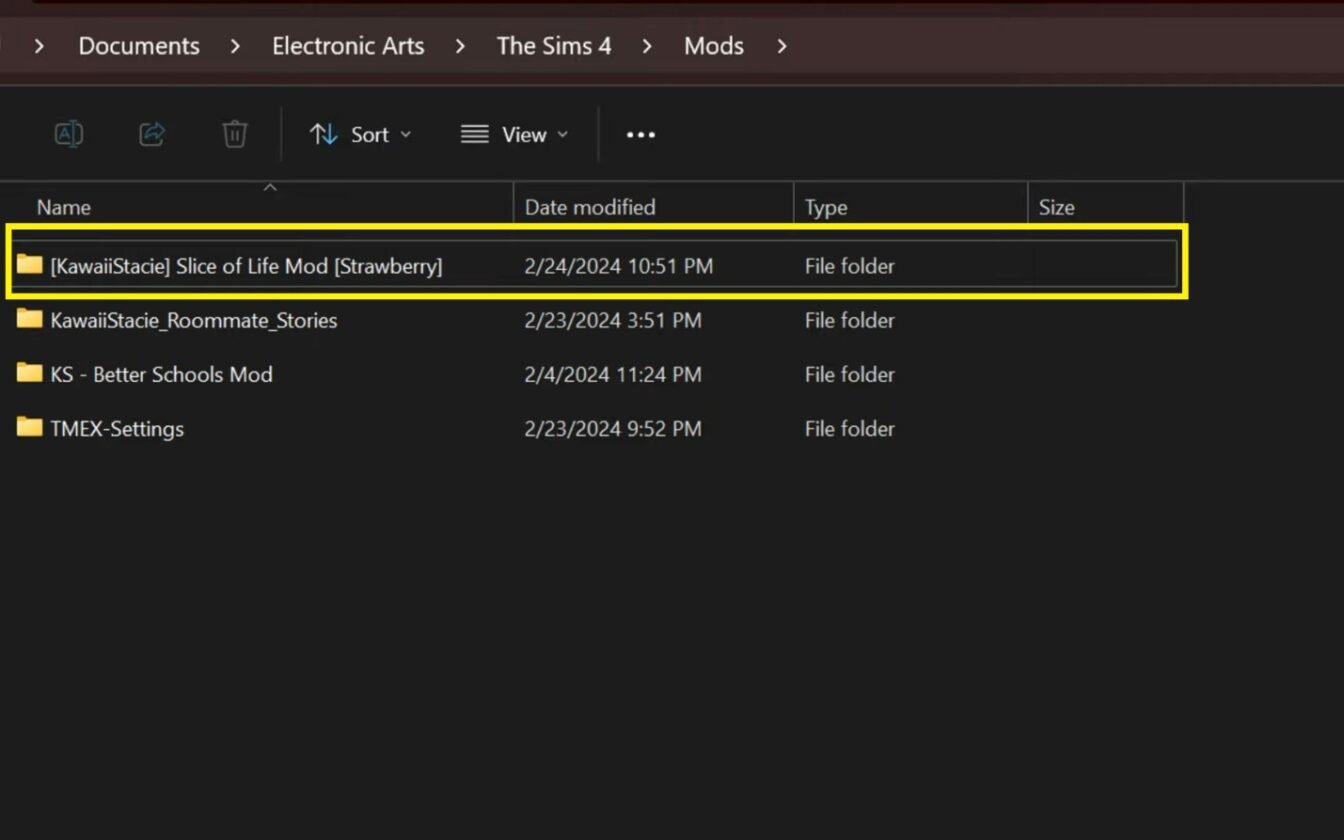Expand the chevron after Mods
The image size is (1344, 840).
(x=781, y=46)
